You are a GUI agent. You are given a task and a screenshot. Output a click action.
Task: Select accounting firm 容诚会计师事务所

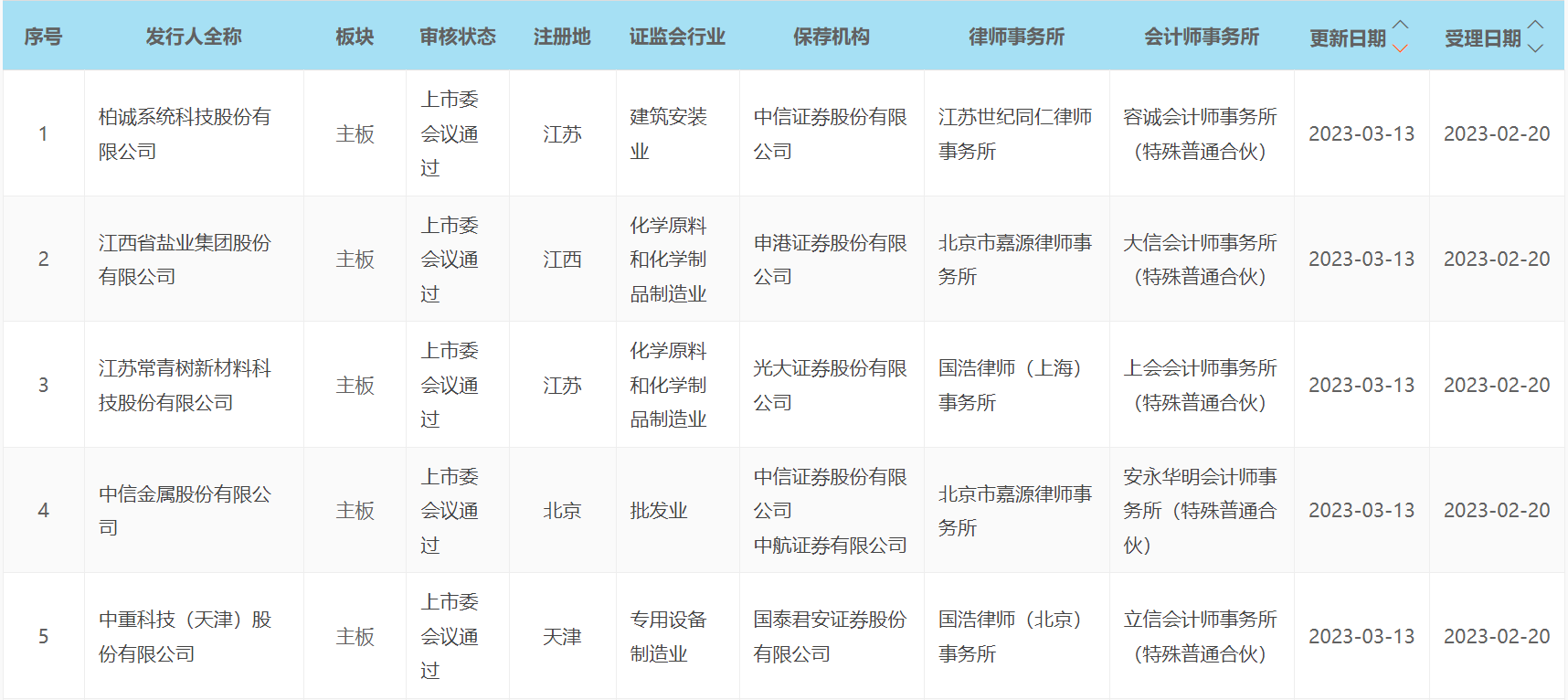1200,133
